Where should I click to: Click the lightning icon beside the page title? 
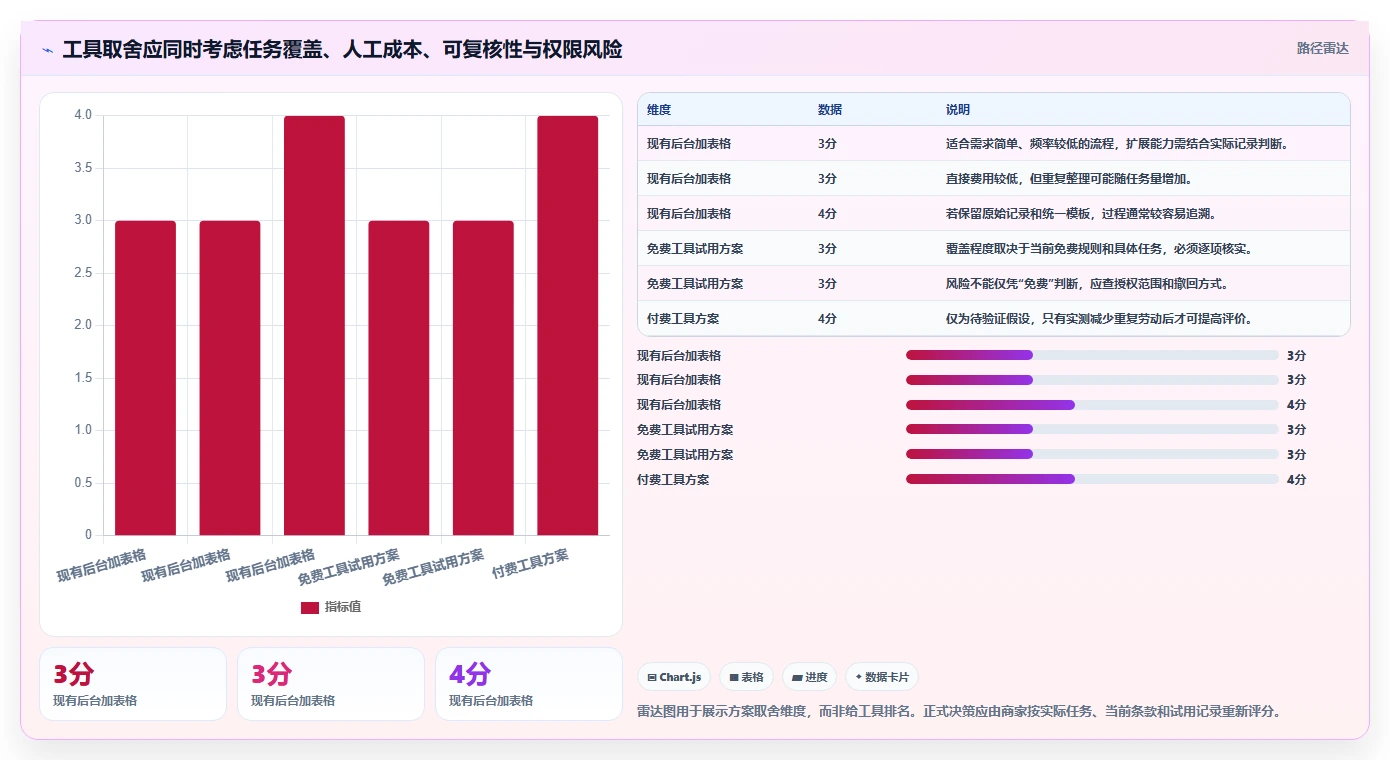pos(48,50)
